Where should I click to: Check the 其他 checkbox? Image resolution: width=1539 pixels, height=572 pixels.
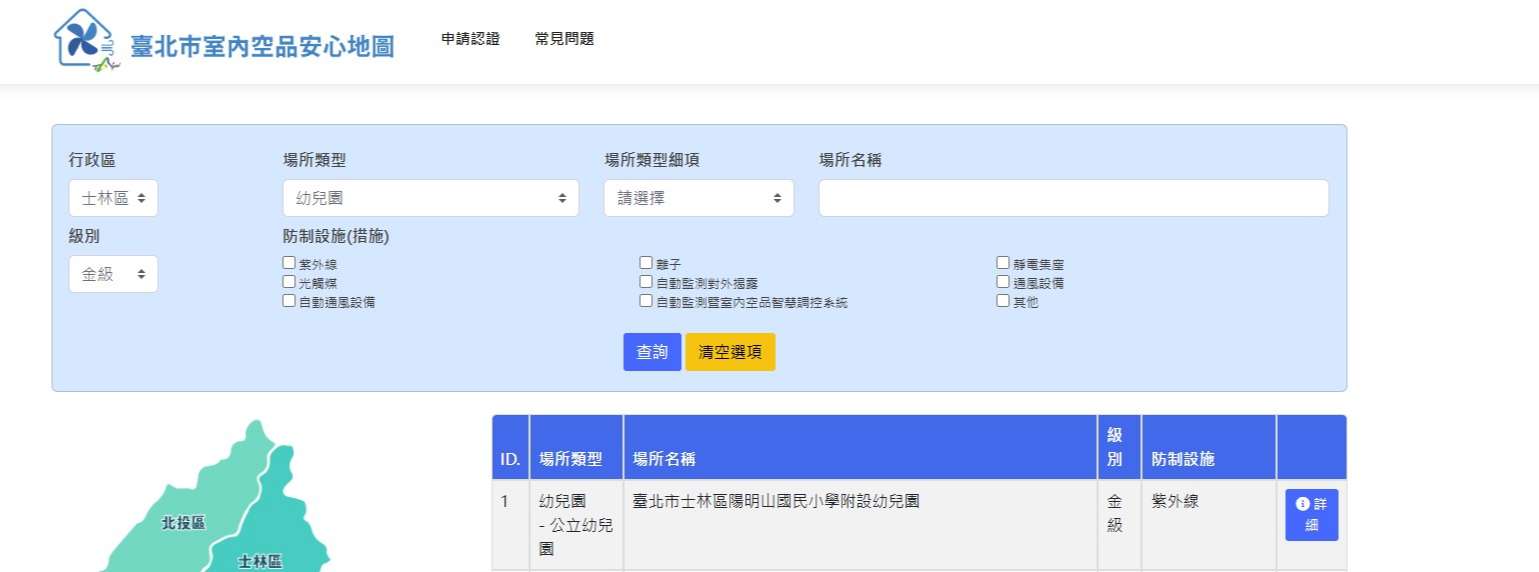[1003, 300]
